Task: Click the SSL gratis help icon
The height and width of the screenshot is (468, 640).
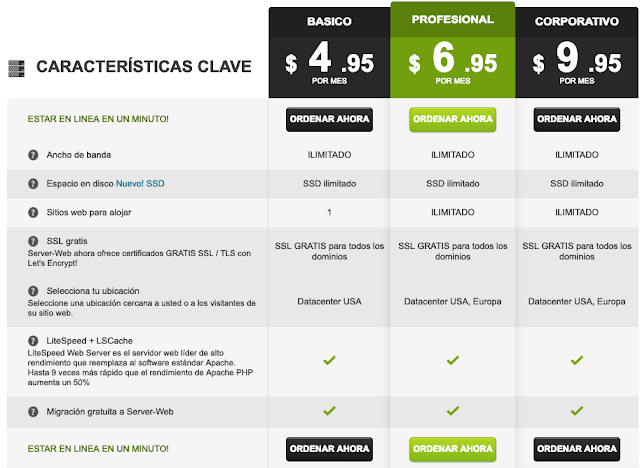Action: pyautogui.click(x=33, y=241)
